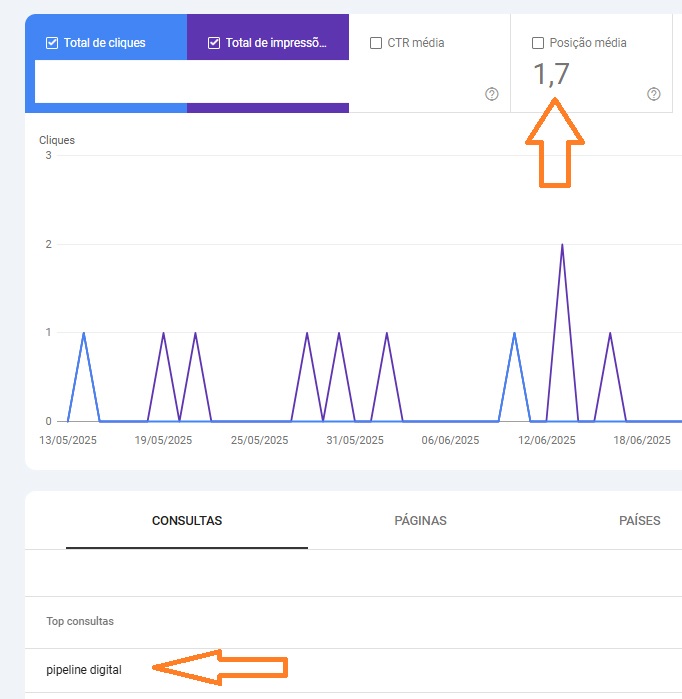The image size is (682, 699).
Task: Uncheck the Total de impressões checkbox
Action: pos(214,43)
